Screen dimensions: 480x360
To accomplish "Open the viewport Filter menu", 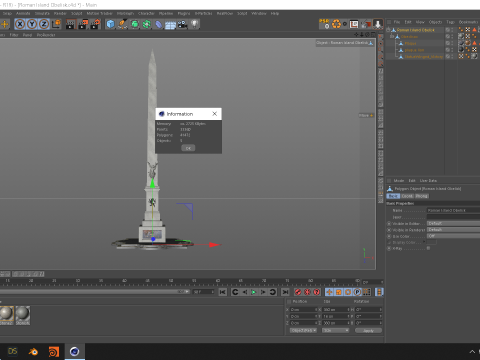I will 14,35.
